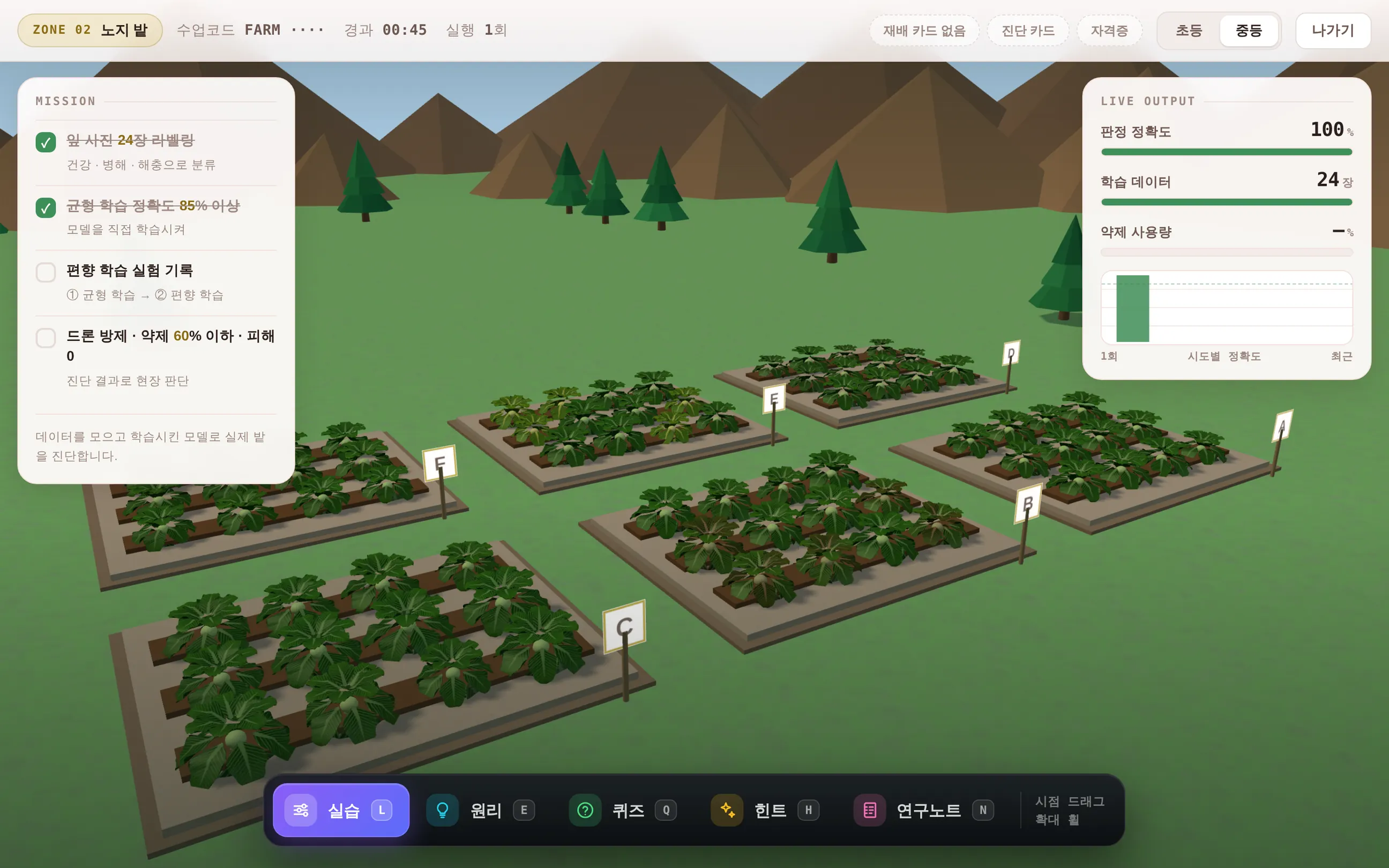
Task: Click the 실행 1회 text
Action: pos(476,30)
